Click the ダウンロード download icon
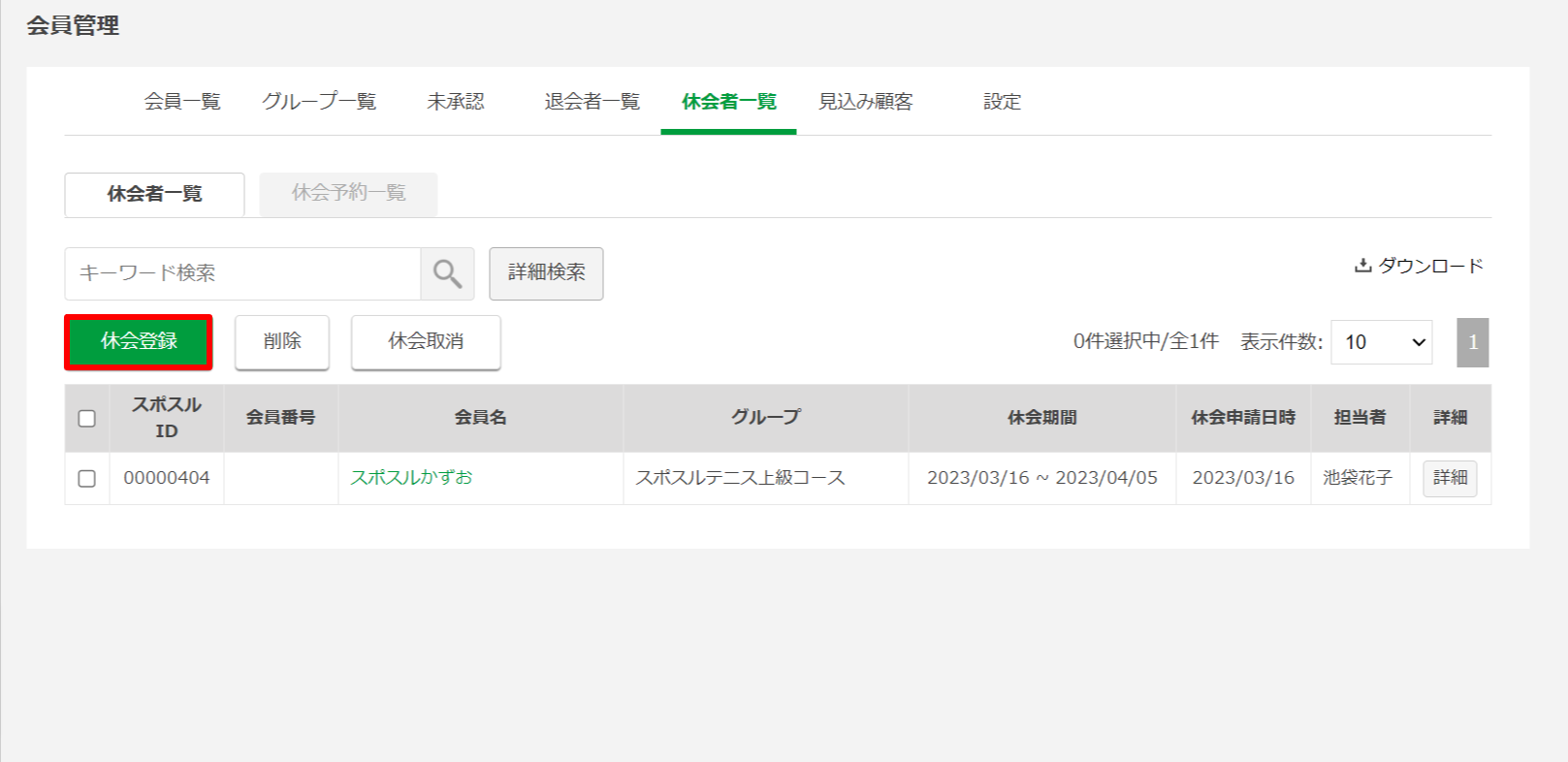 click(1362, 266)
